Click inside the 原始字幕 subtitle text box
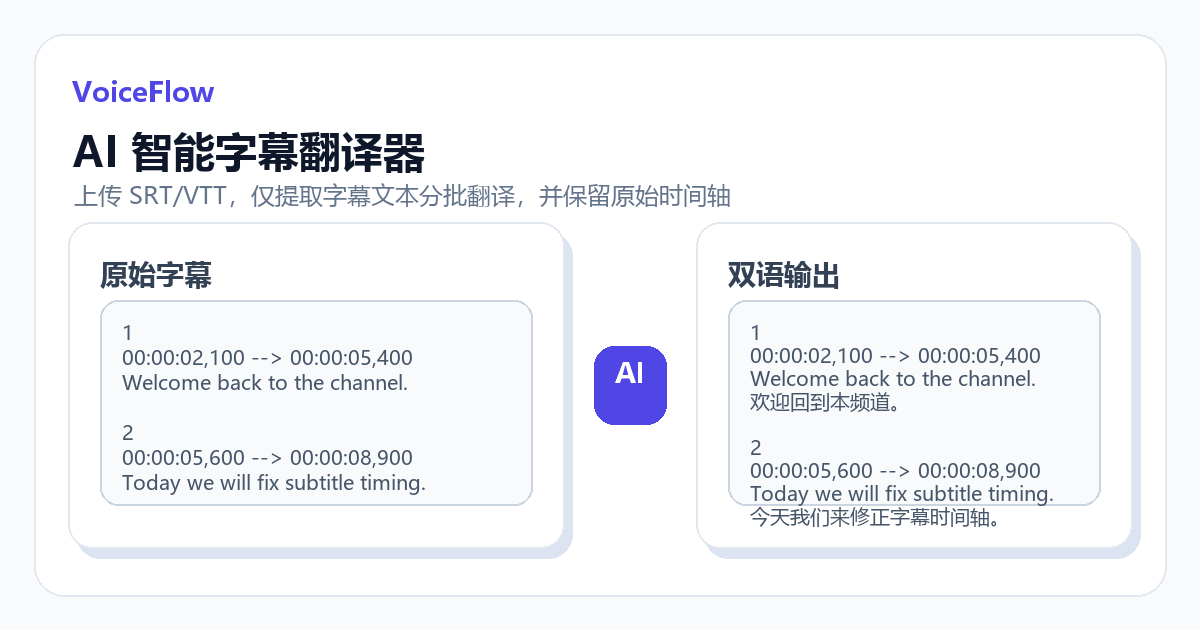The height and width of the screenshot is (630, 1200). pos(316,403)
